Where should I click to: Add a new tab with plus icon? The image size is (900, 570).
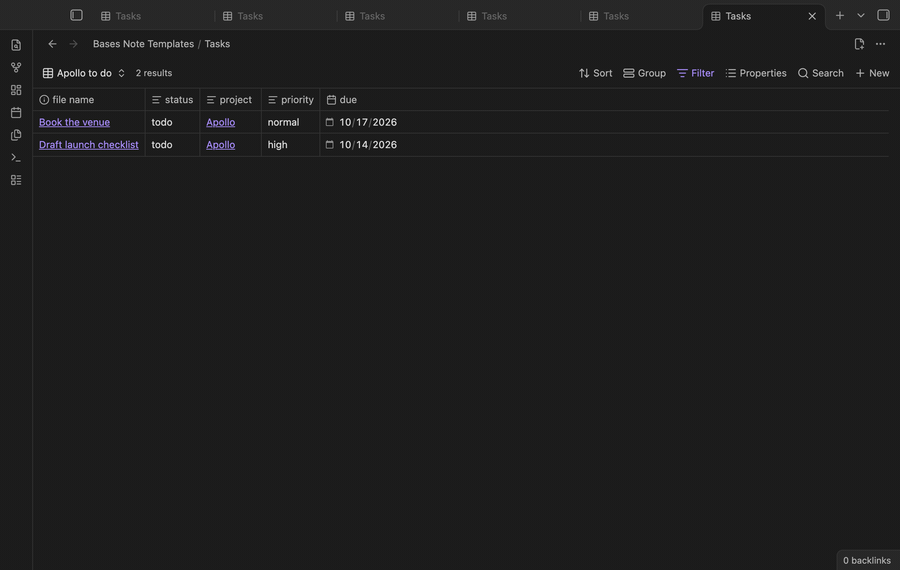[840, 15]
